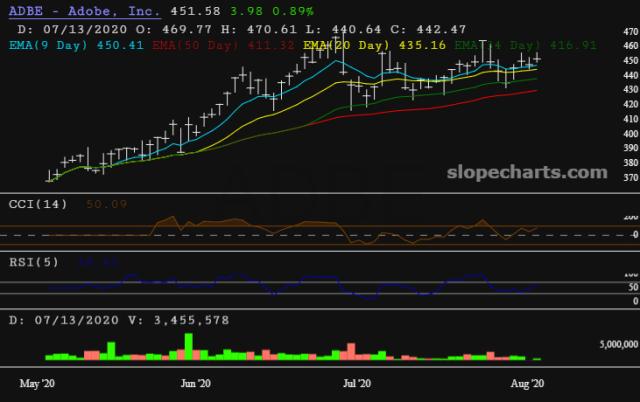This screenshot has height=402, width=640.
Task: Click the Jul '20 date axis label
Action: point(357,383)
